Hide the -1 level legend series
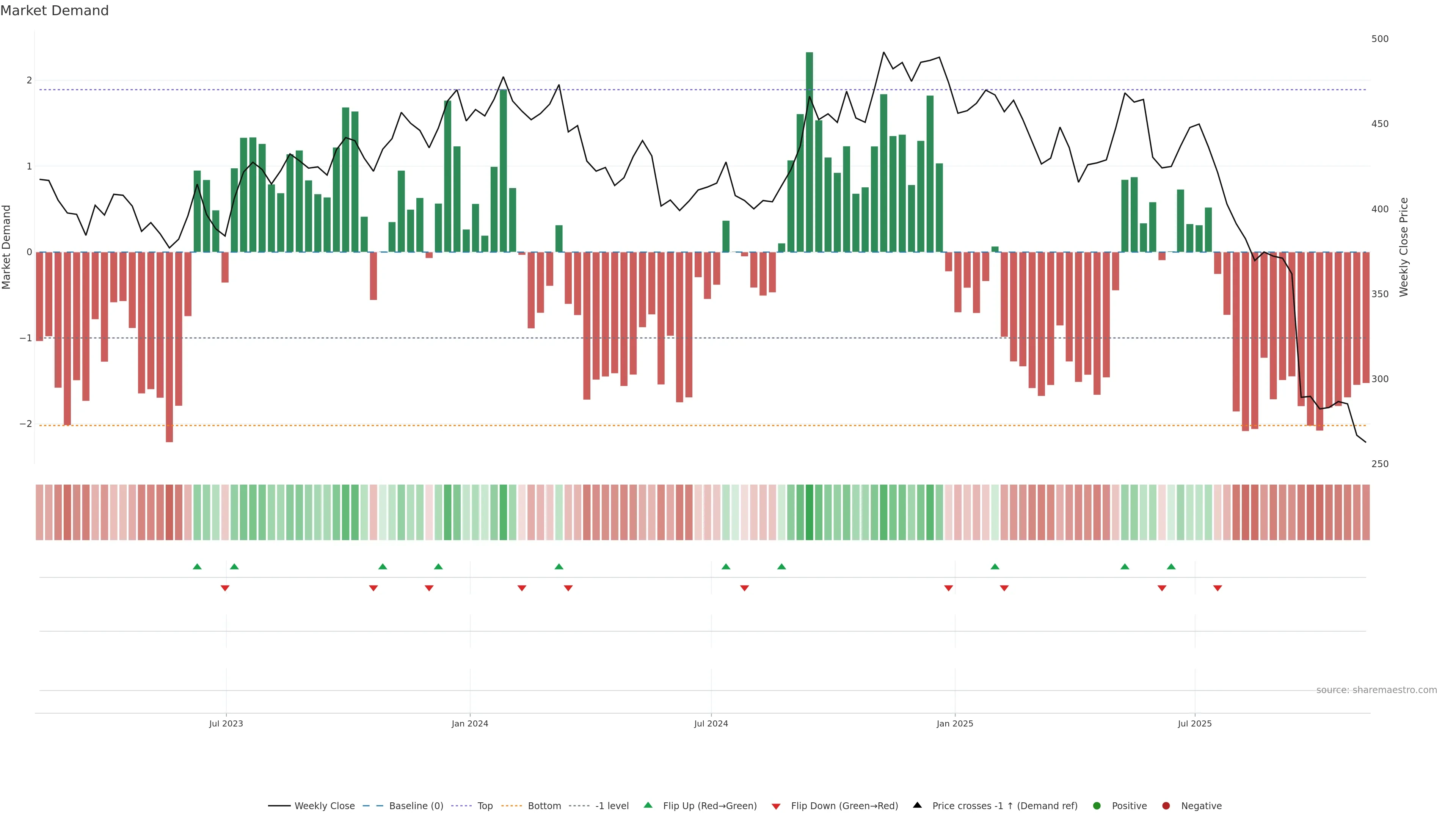 [x=612, y=805]
